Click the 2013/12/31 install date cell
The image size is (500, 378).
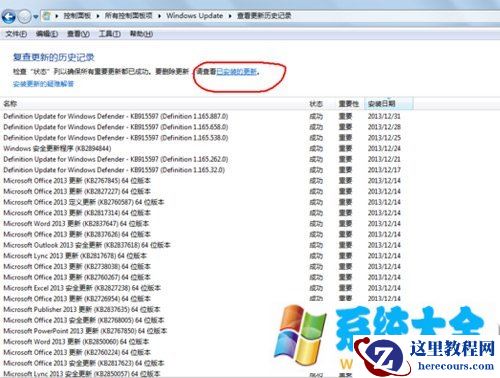[384, 116]
